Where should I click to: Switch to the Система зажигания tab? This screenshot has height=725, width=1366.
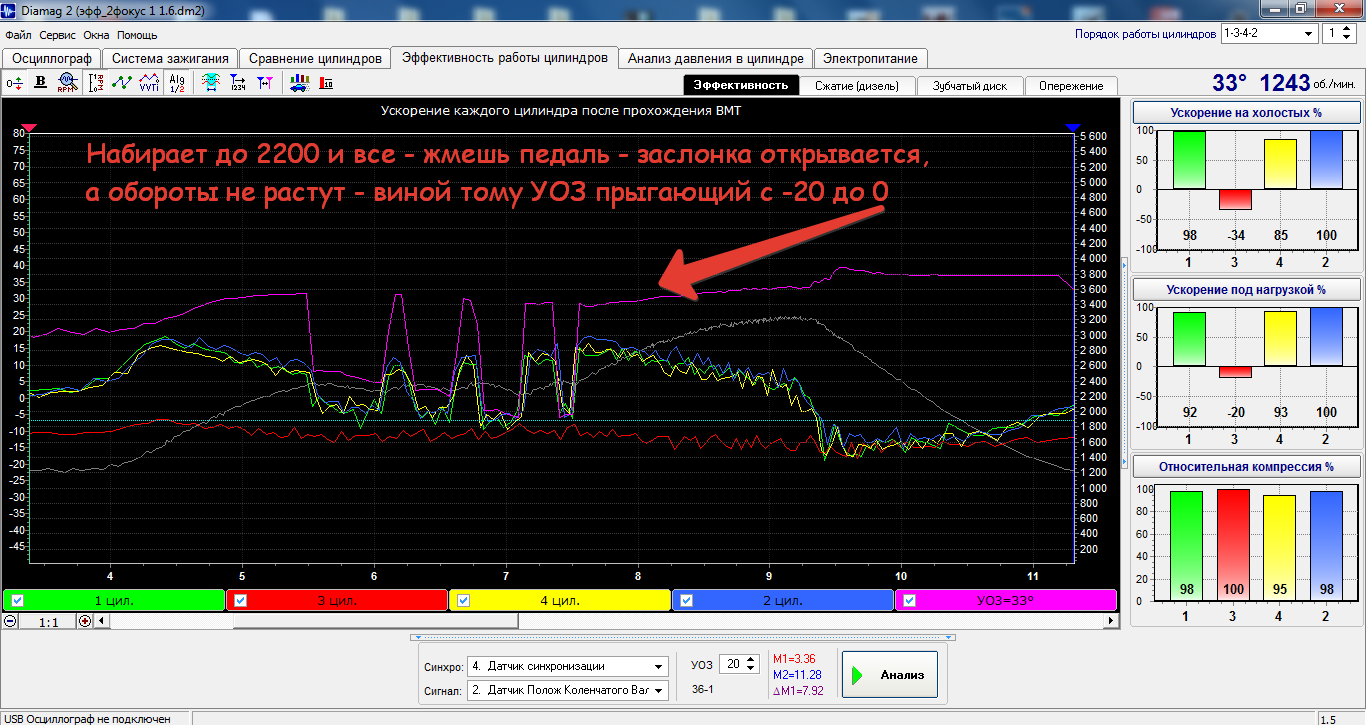click(170, 58)
